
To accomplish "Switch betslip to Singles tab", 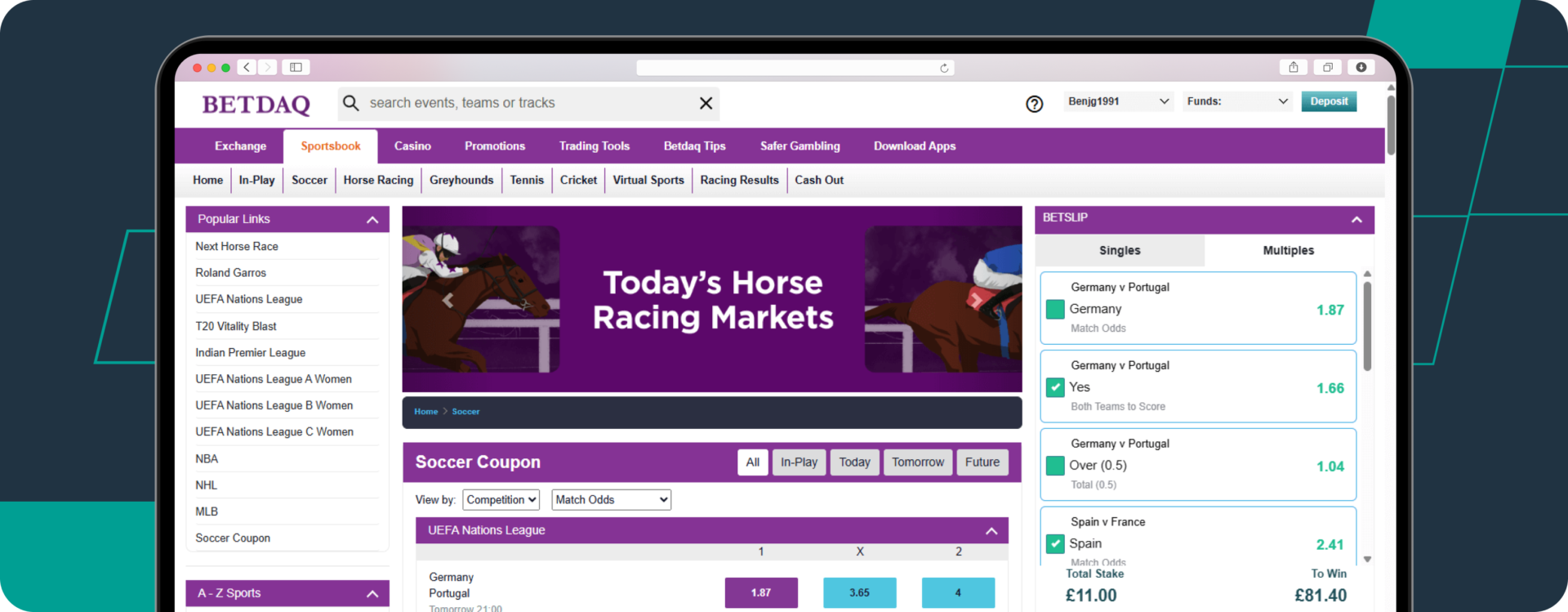I will (1120, 251).
